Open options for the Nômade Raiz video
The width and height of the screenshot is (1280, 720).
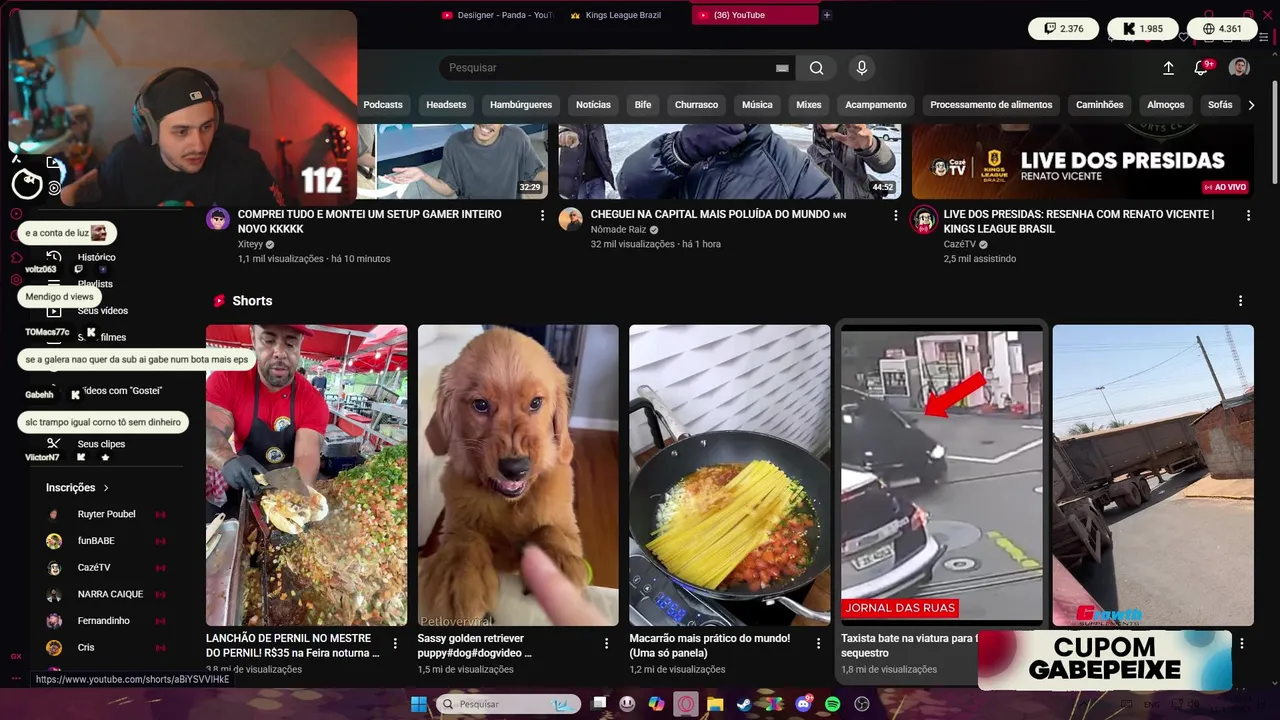[x=895, y=215]
